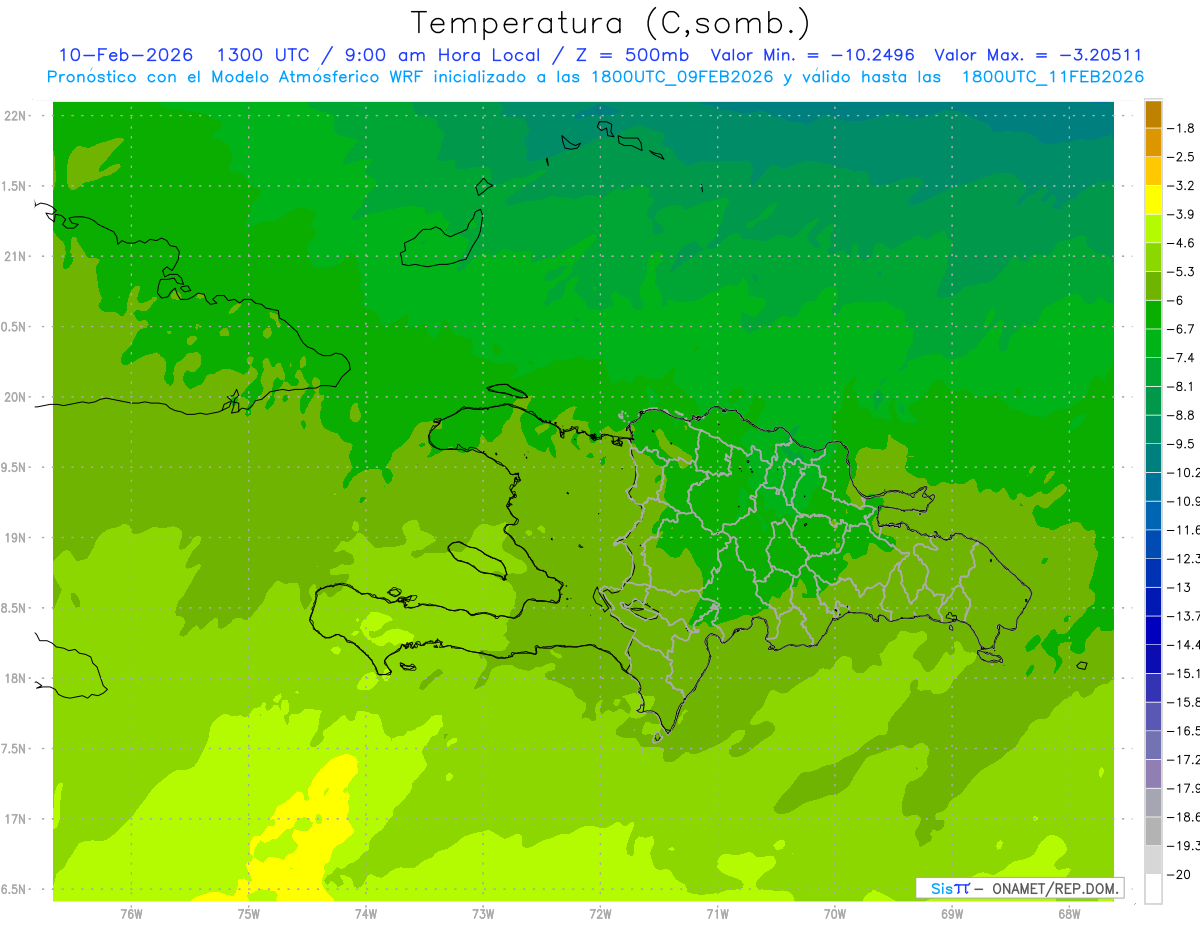Click the '-14.4' color bar label

(x=1184, y=644)
